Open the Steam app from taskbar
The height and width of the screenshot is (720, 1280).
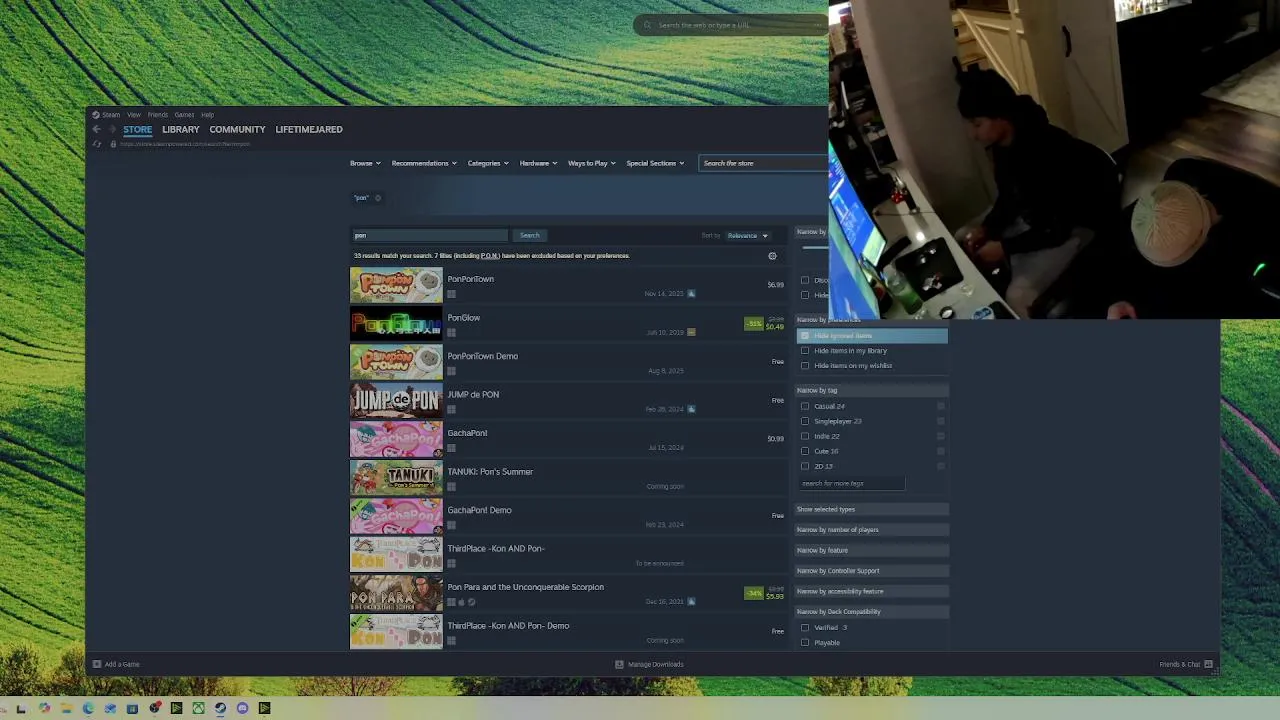pyautogui.click(x=220, y=708)
